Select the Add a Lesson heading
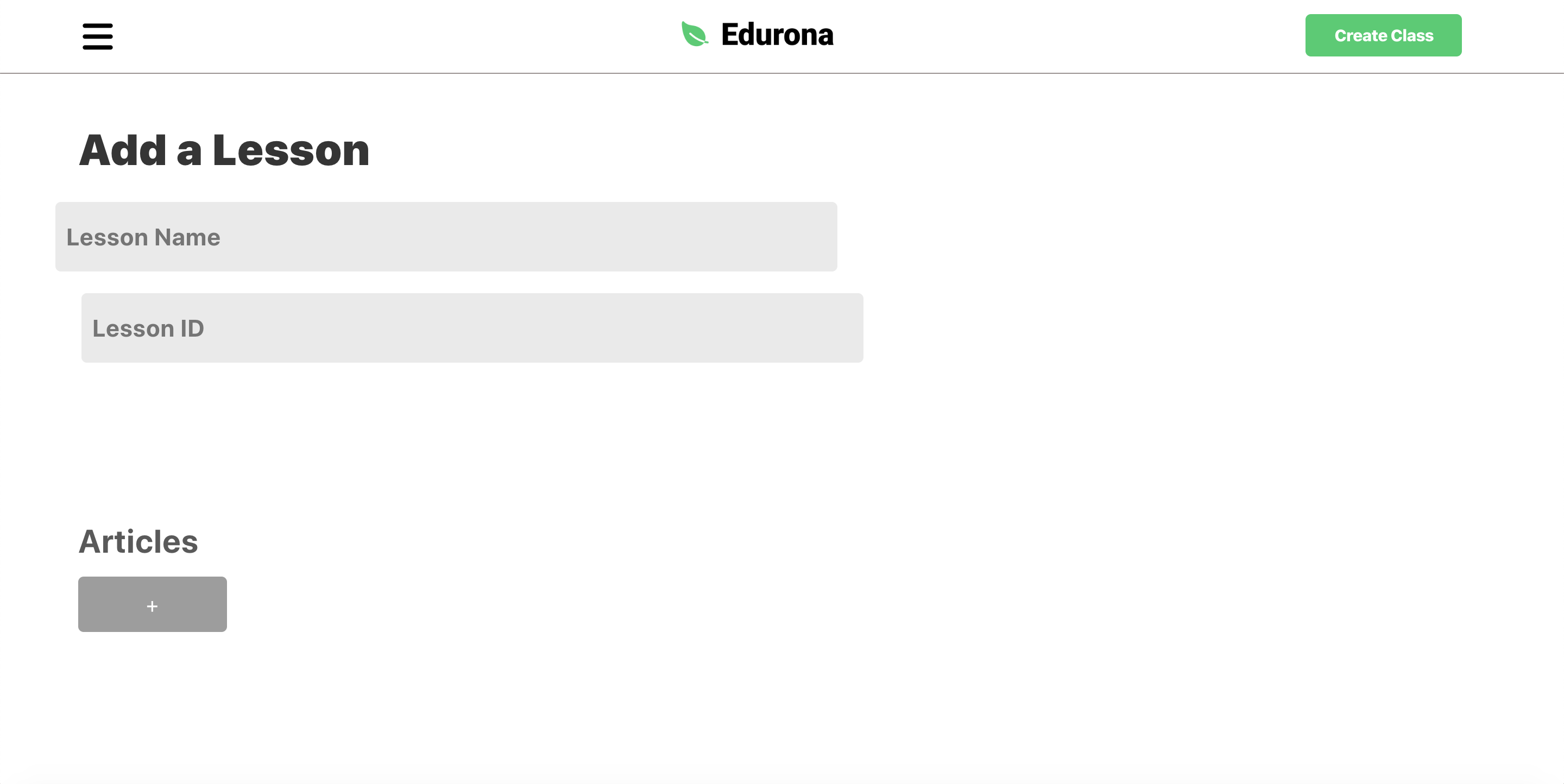Image resolution: width=1564 pixels, height=784 pixels. 224,150
